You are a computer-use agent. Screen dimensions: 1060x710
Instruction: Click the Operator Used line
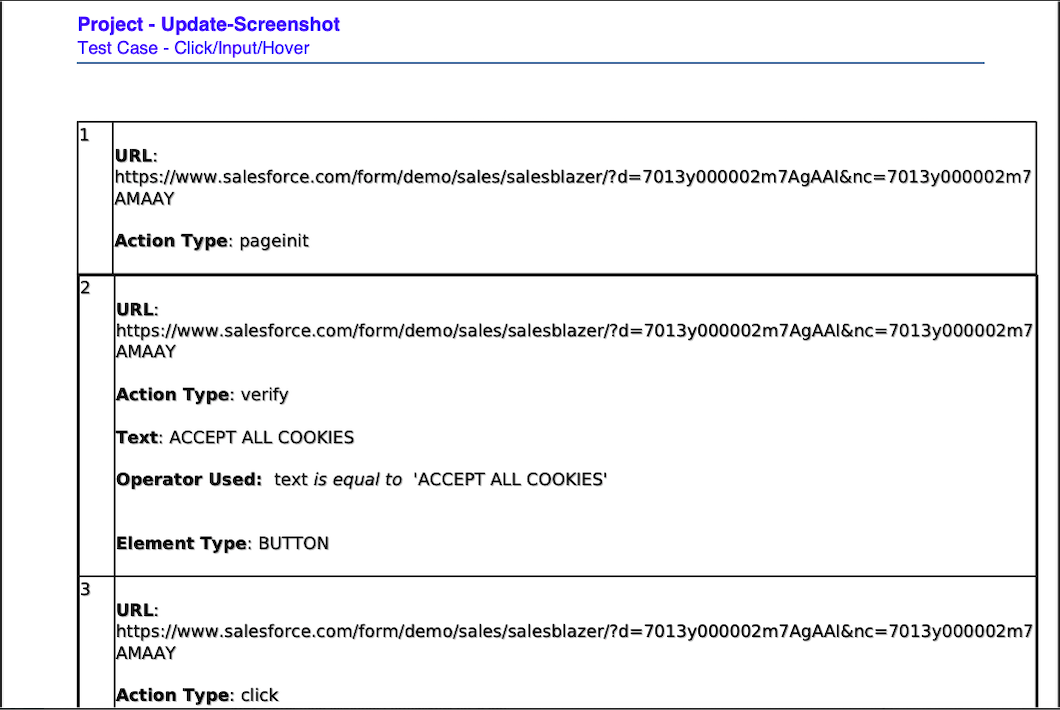click(x=362, y=479)
